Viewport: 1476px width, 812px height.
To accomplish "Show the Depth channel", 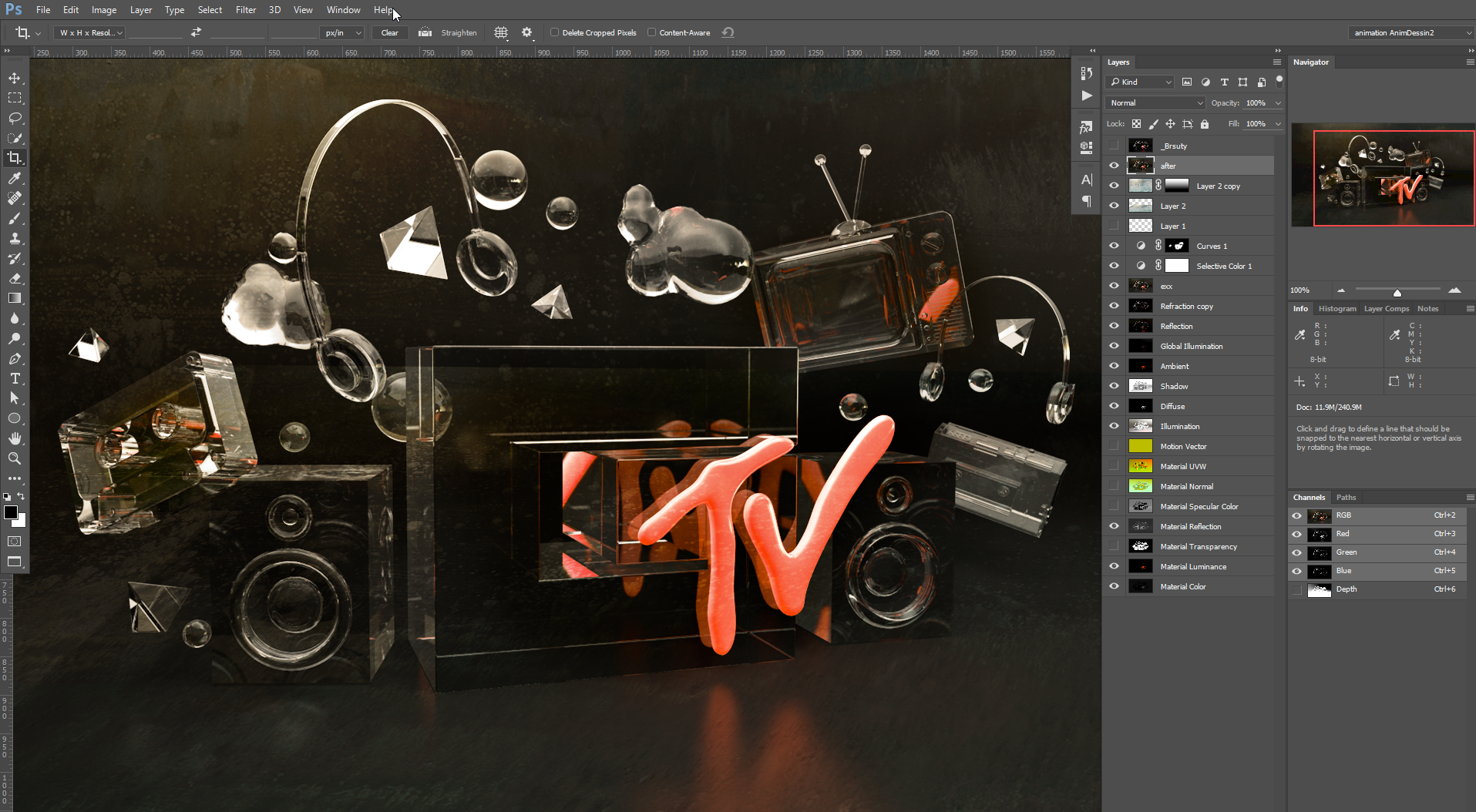I will coord(1297,589).
